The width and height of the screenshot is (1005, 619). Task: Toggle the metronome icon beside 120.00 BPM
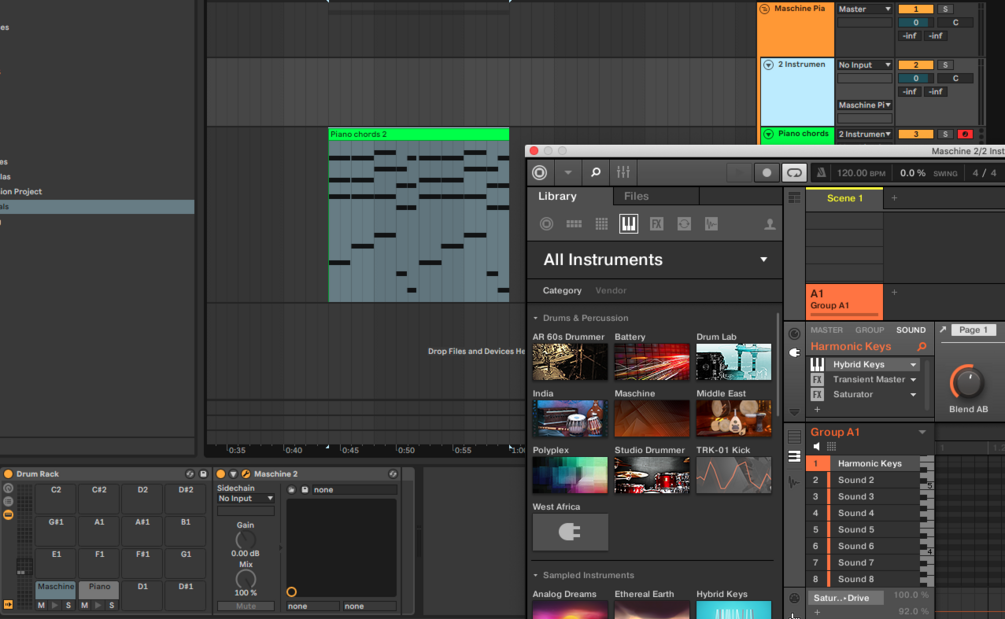tap(821, 172)
